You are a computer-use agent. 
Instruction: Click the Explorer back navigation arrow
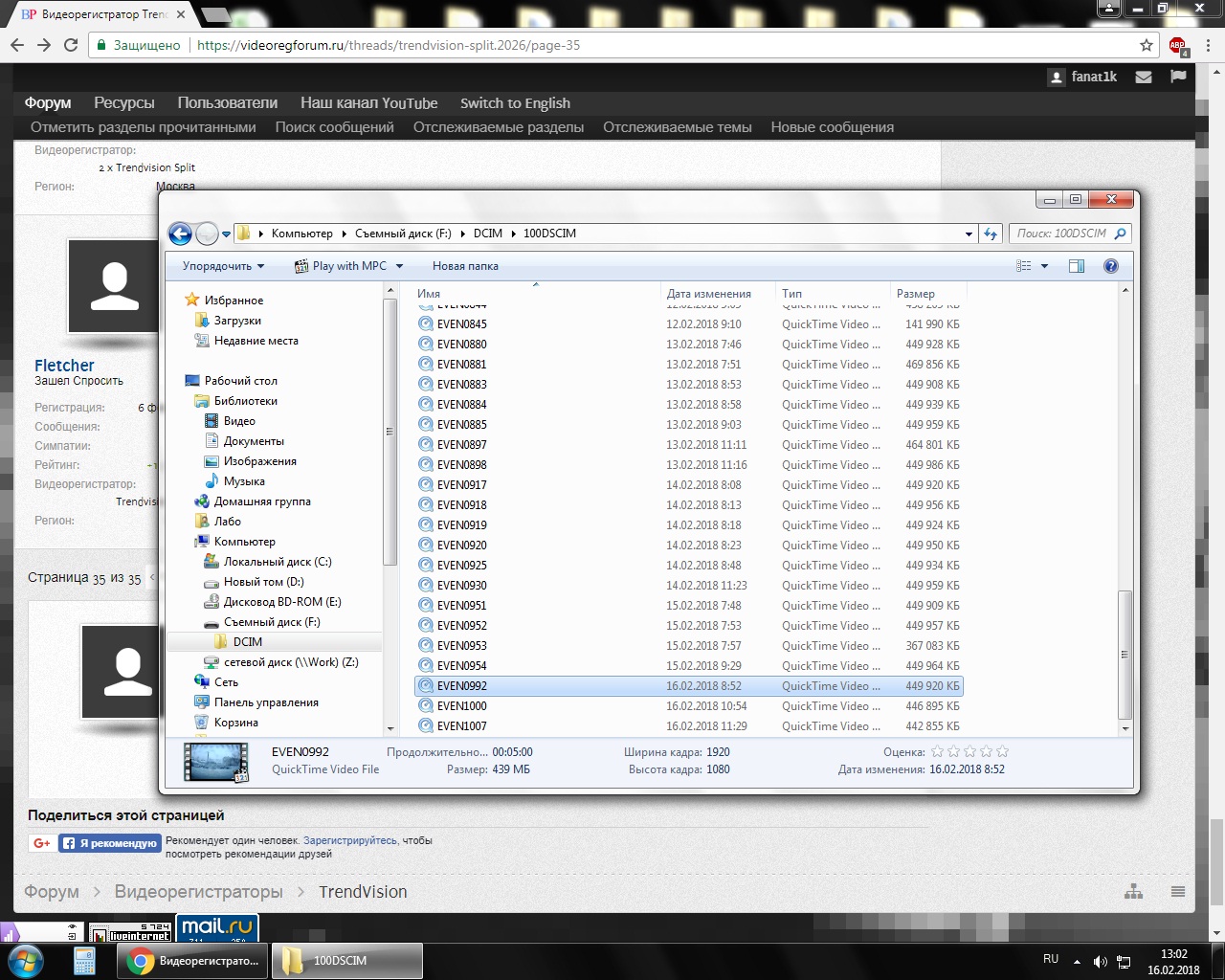tap(180, 234)
